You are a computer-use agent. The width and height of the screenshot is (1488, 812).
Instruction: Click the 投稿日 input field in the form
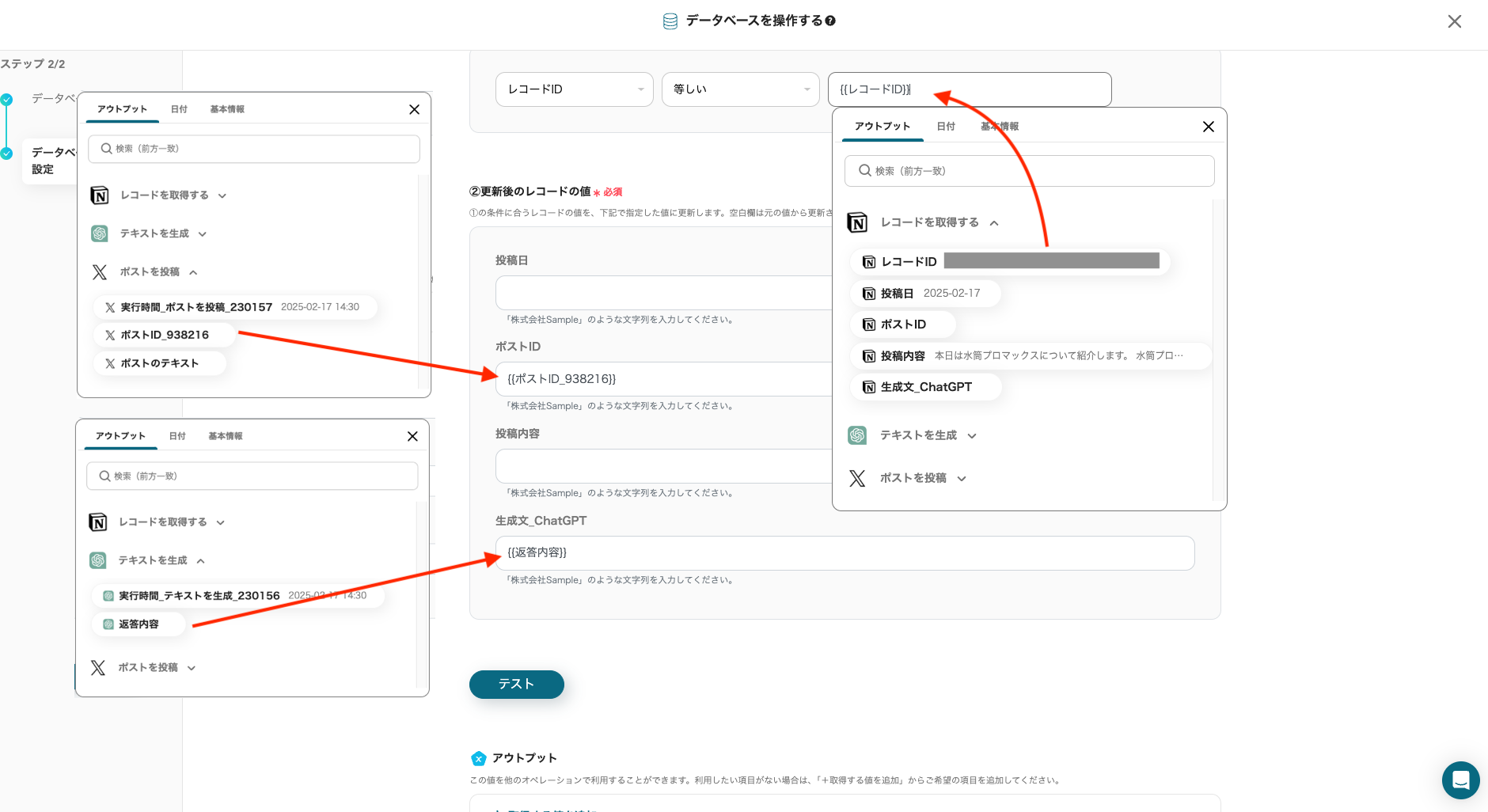663,293
